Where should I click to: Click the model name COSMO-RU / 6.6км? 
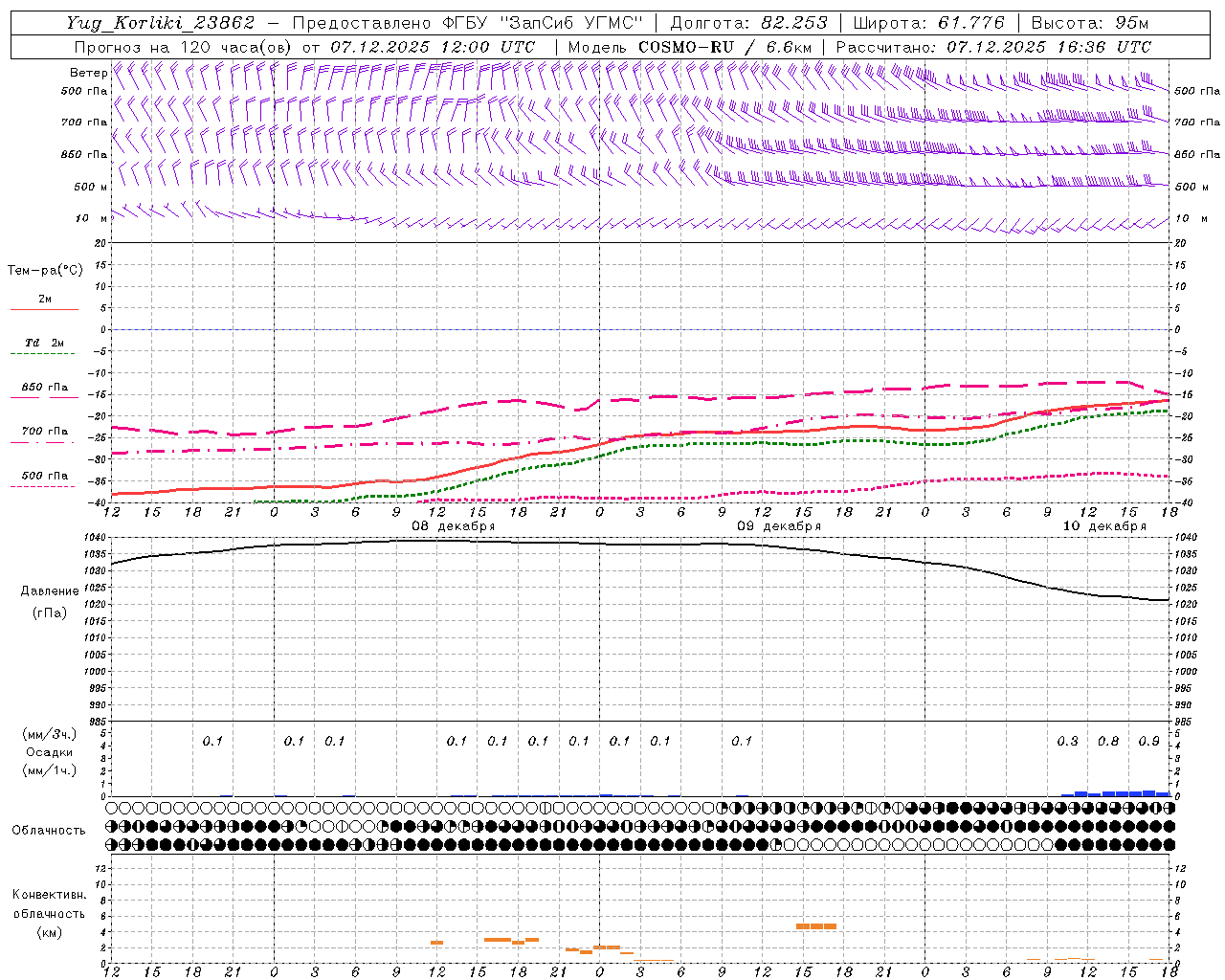725,47
